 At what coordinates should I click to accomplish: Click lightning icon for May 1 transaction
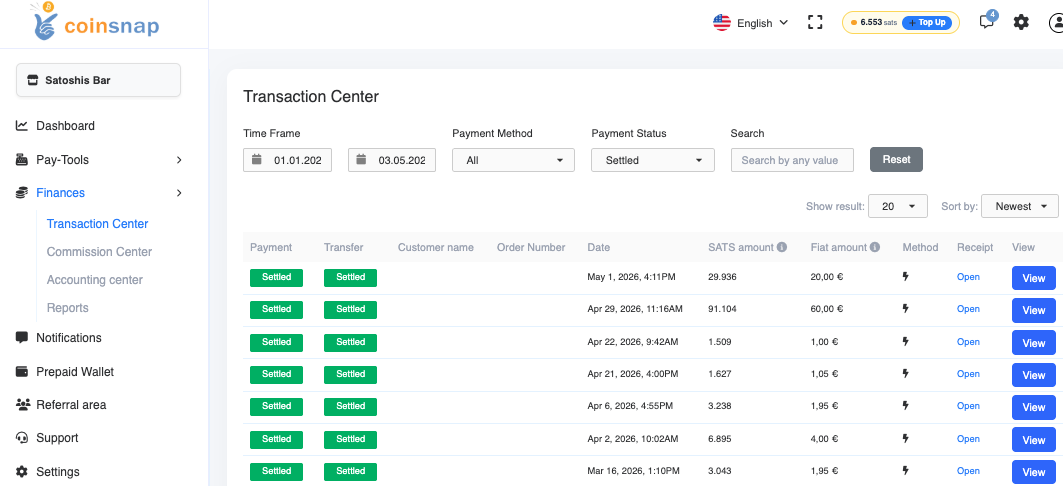(x=906, y=277)
